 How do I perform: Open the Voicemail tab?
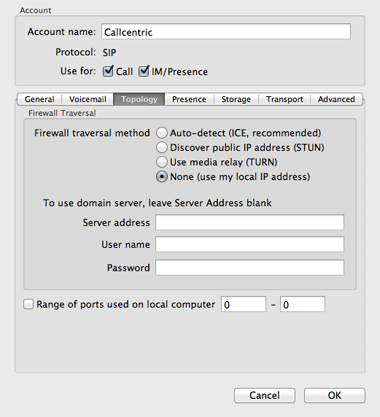88,99
